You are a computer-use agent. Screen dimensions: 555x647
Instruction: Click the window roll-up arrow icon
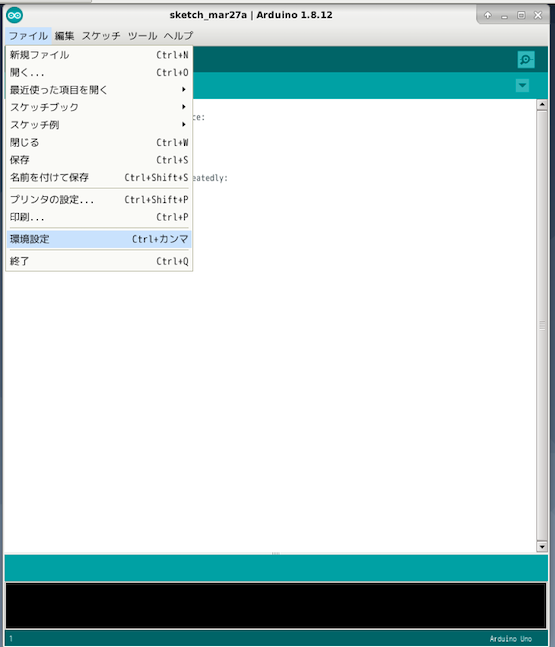point(488,15)
